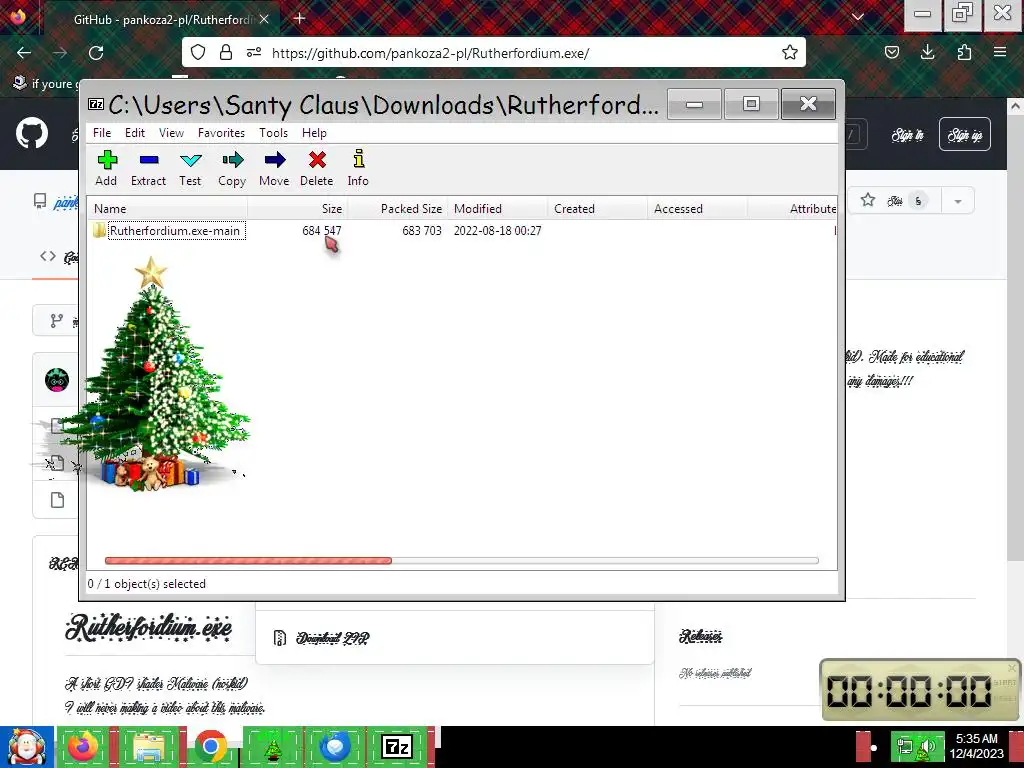The height and width of the screenshot is (768, 1024).
Task: Click the volume icon in system tray
Action: pyautogui.click(x=928, y=747)
